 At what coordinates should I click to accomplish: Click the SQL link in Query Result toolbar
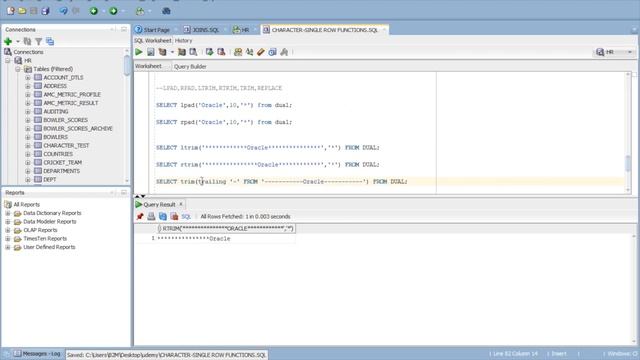click(186, 216)
